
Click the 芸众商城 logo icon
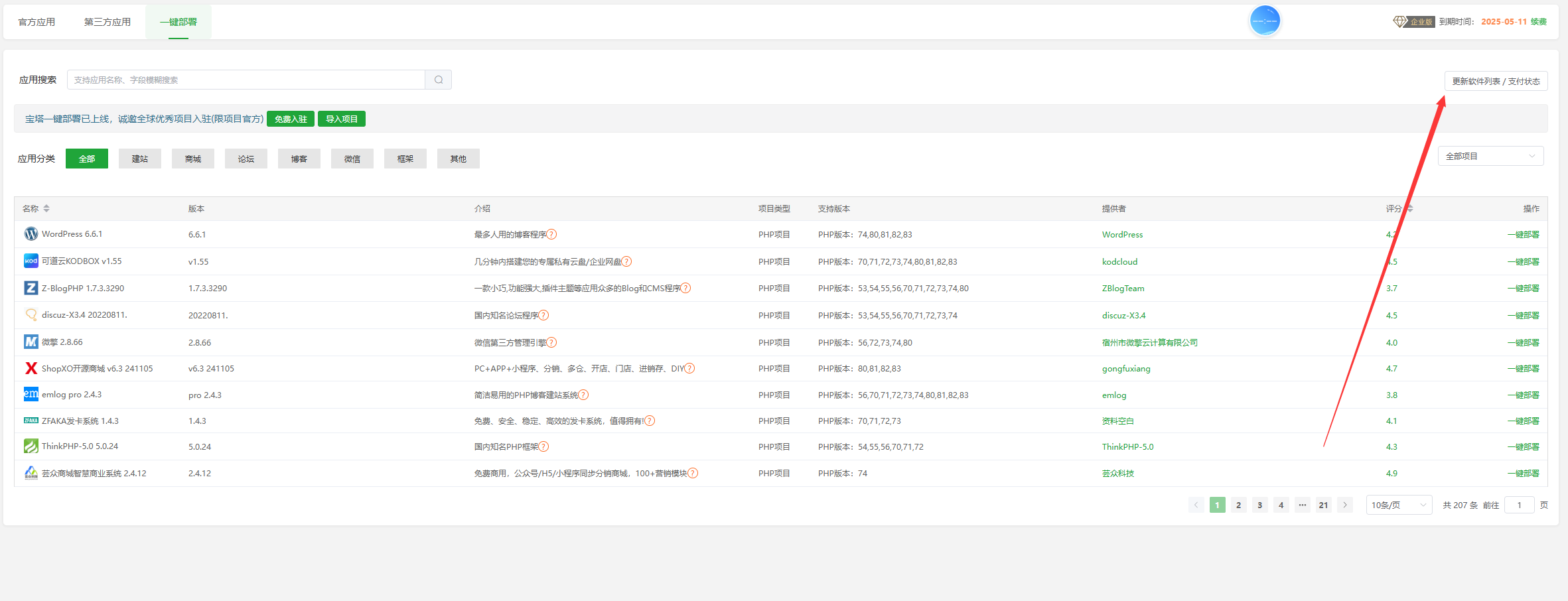[31, 473]
